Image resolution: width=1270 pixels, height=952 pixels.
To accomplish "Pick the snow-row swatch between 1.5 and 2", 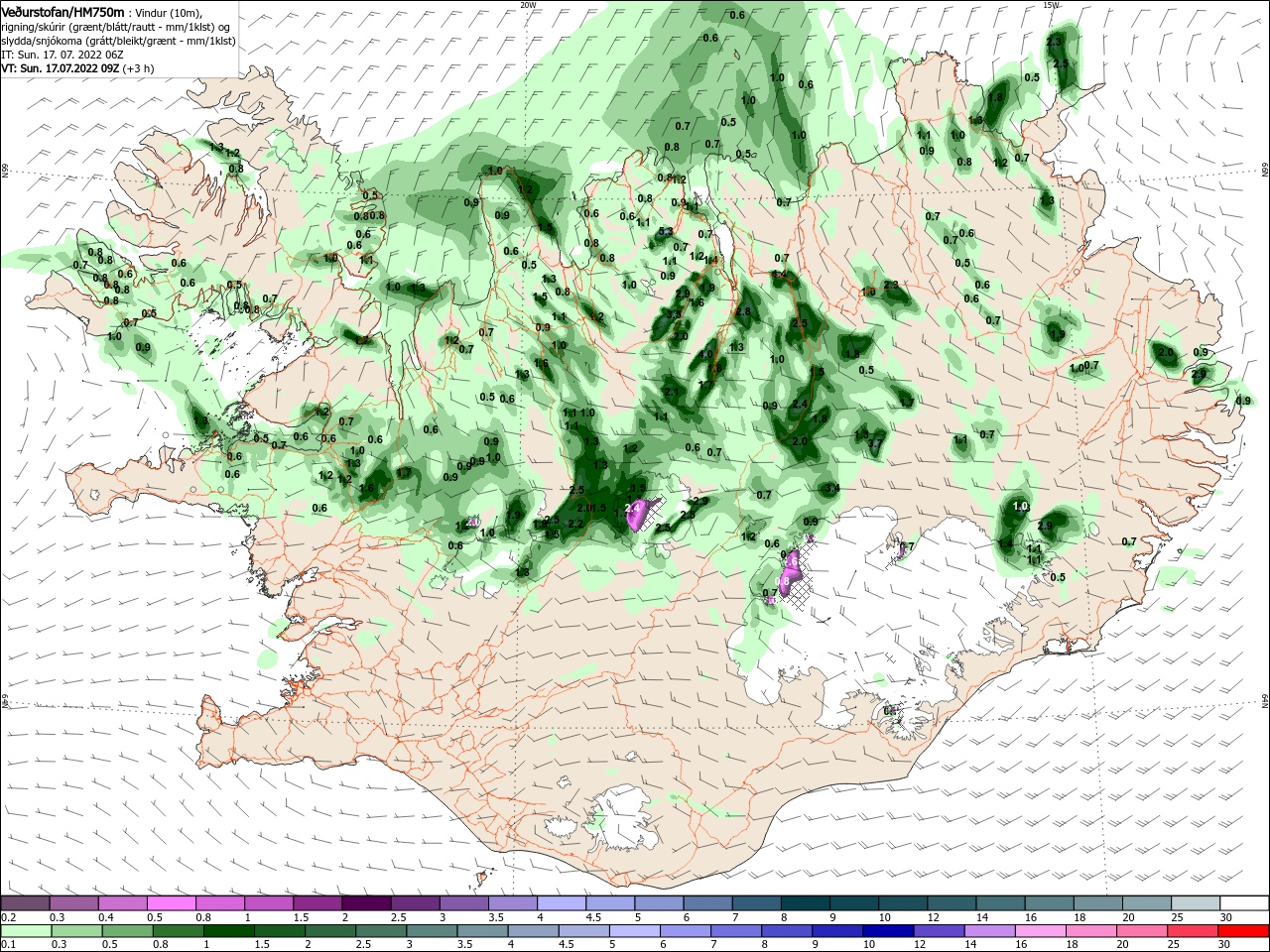I will [317, 903].
